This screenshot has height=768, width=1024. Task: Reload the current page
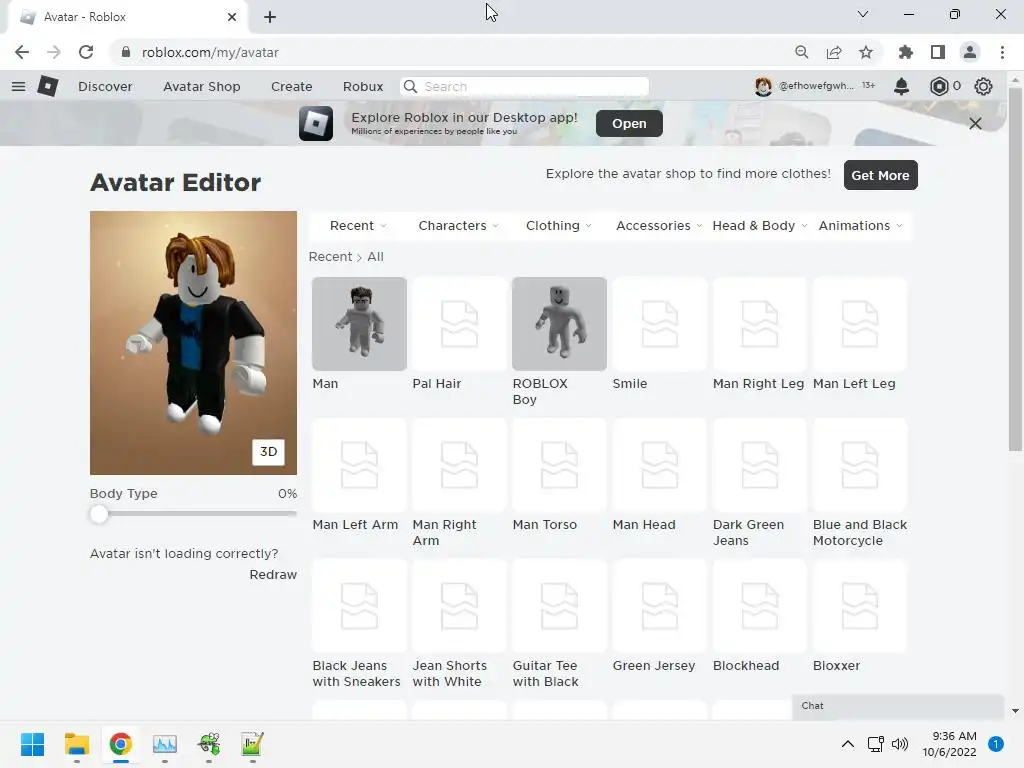tap(86, 52)
